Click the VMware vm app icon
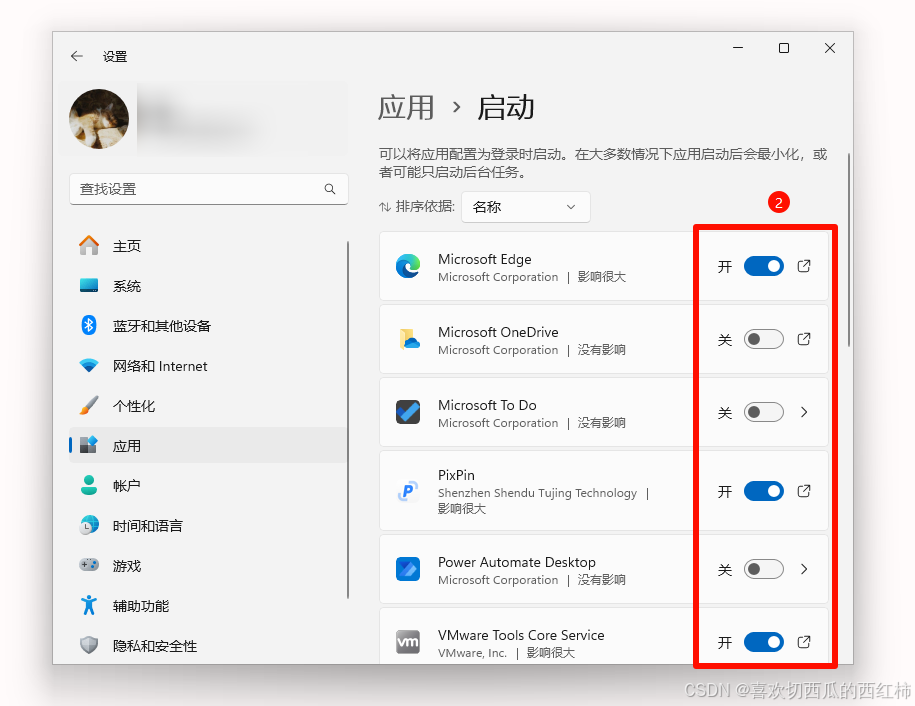The width and height of the screenshot is (915, 706). tap(408, 642)
